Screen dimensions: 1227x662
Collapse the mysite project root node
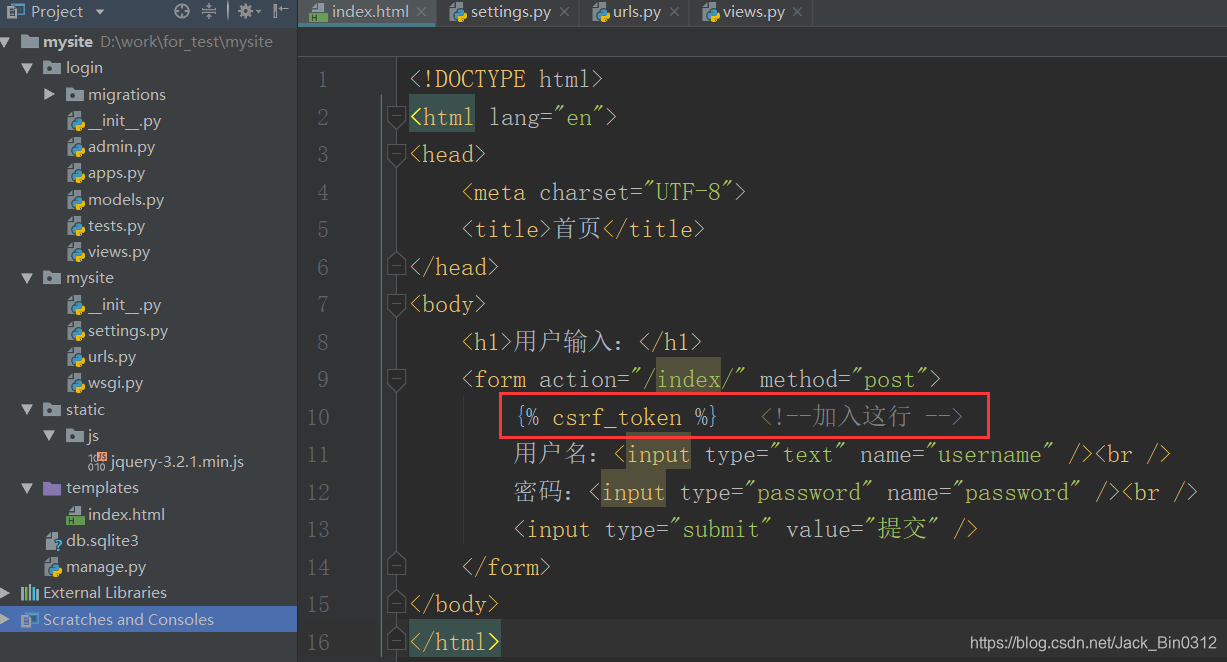pyautogui.click(x=7, y=42)
